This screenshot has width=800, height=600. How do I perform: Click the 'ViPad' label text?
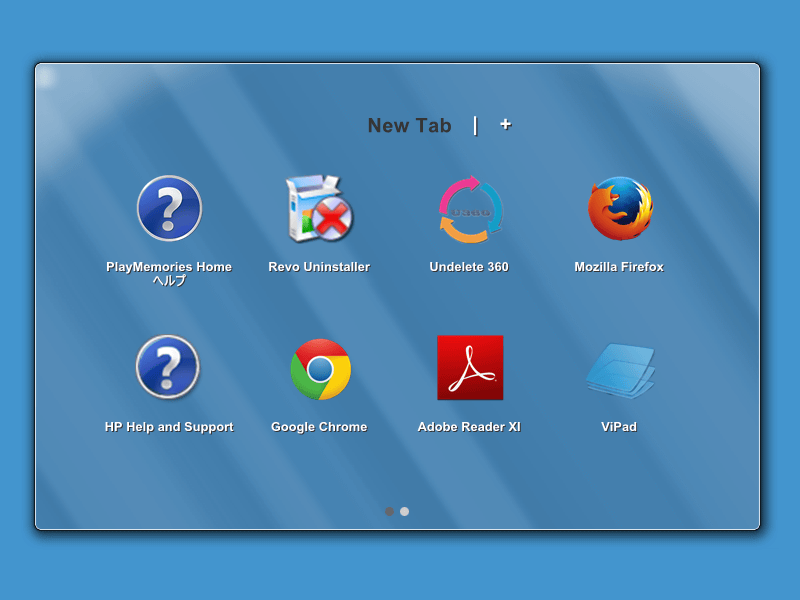[619, 427]
